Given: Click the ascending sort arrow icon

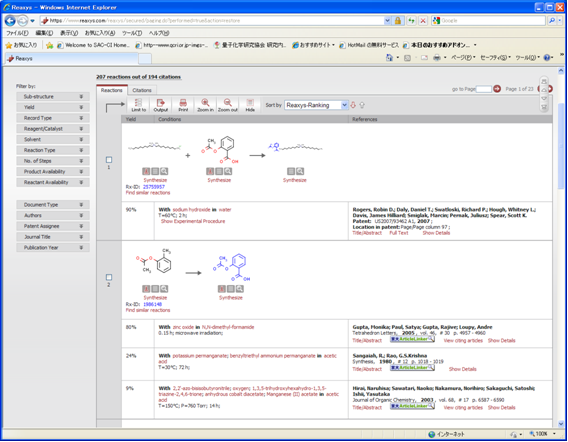Looking at the screenshot, I should [362, 105].
